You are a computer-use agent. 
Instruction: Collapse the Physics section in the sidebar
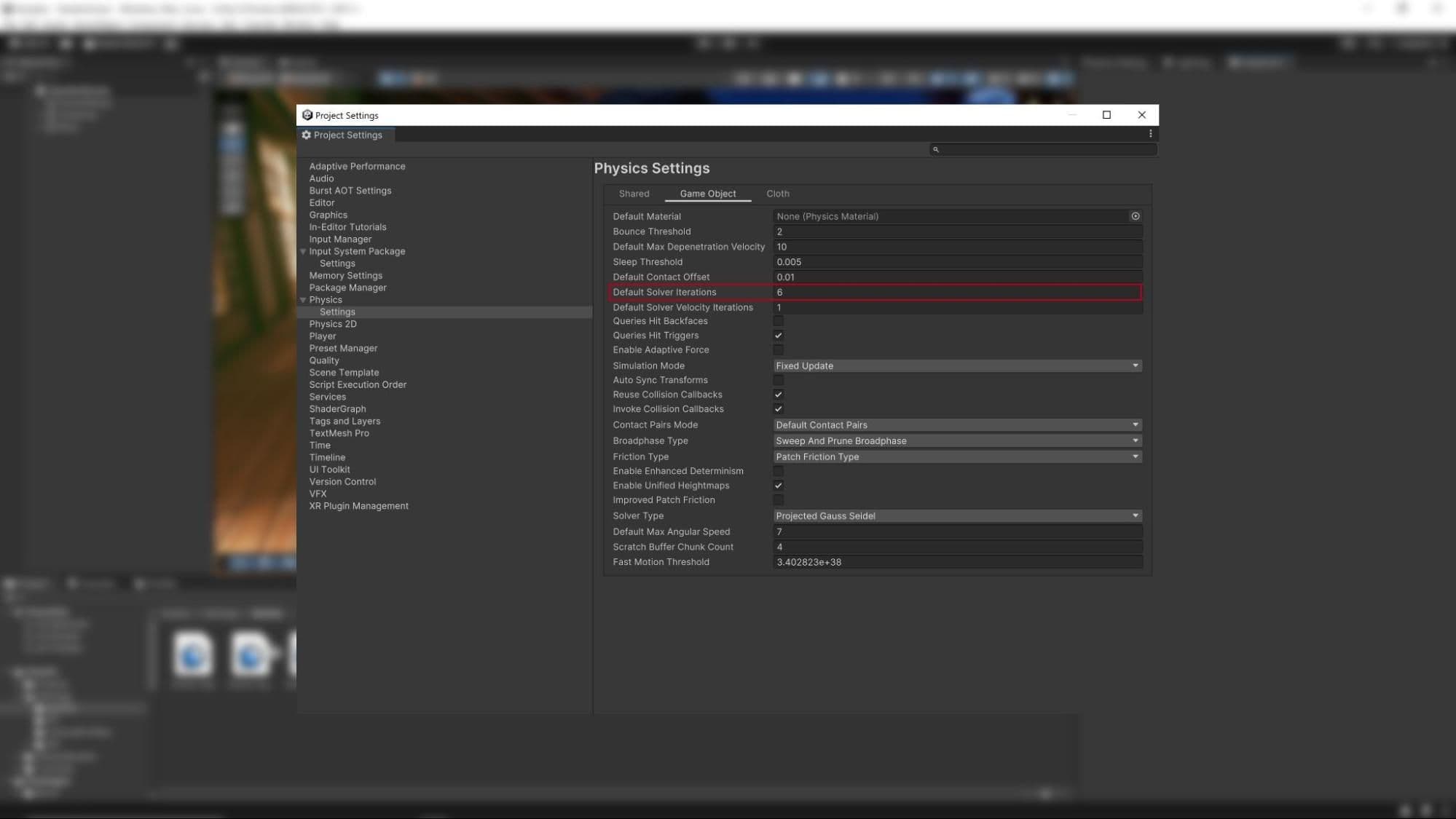click(303, 299)
